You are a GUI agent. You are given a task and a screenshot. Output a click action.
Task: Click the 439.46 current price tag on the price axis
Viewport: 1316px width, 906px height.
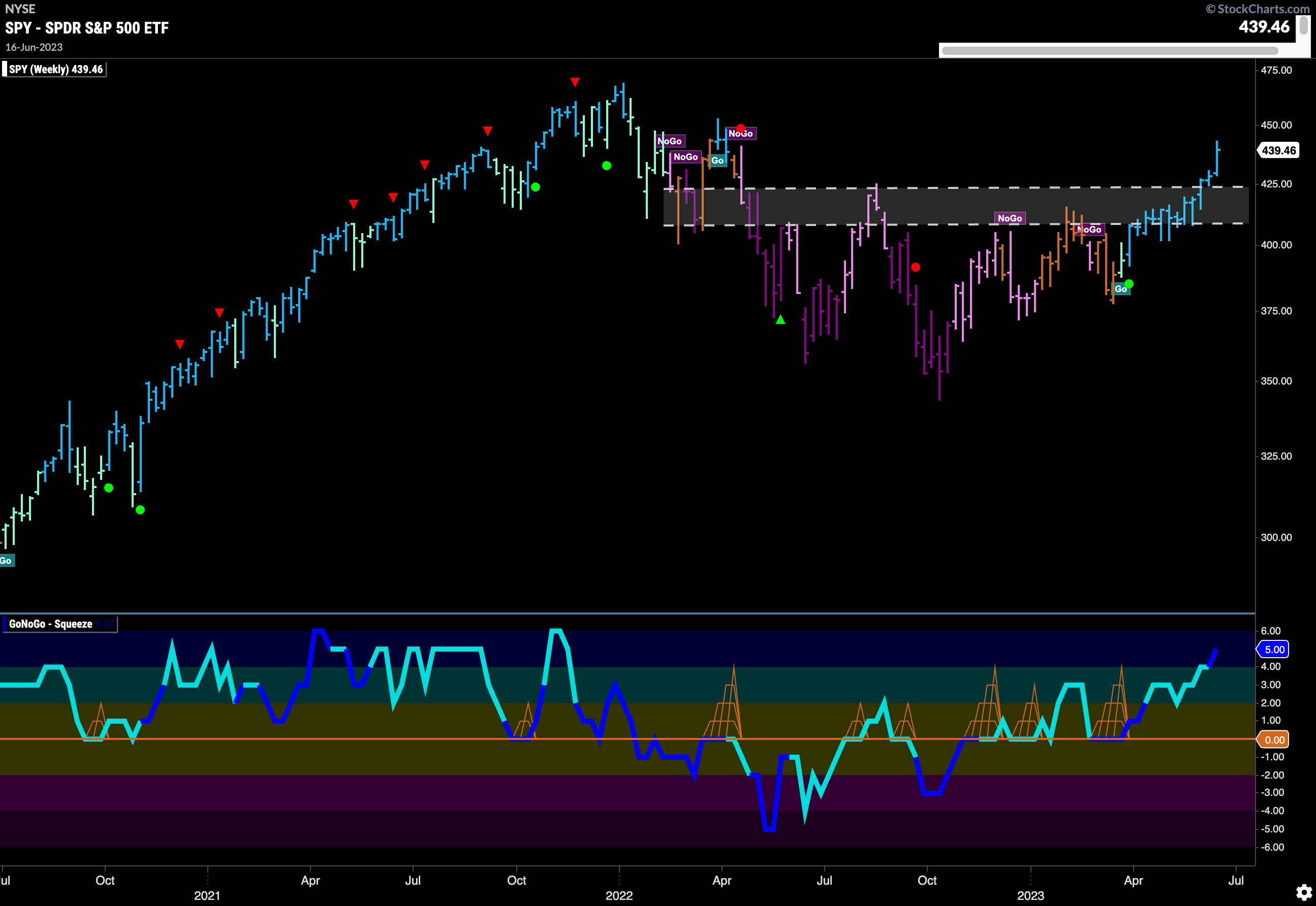[1277, 150]
